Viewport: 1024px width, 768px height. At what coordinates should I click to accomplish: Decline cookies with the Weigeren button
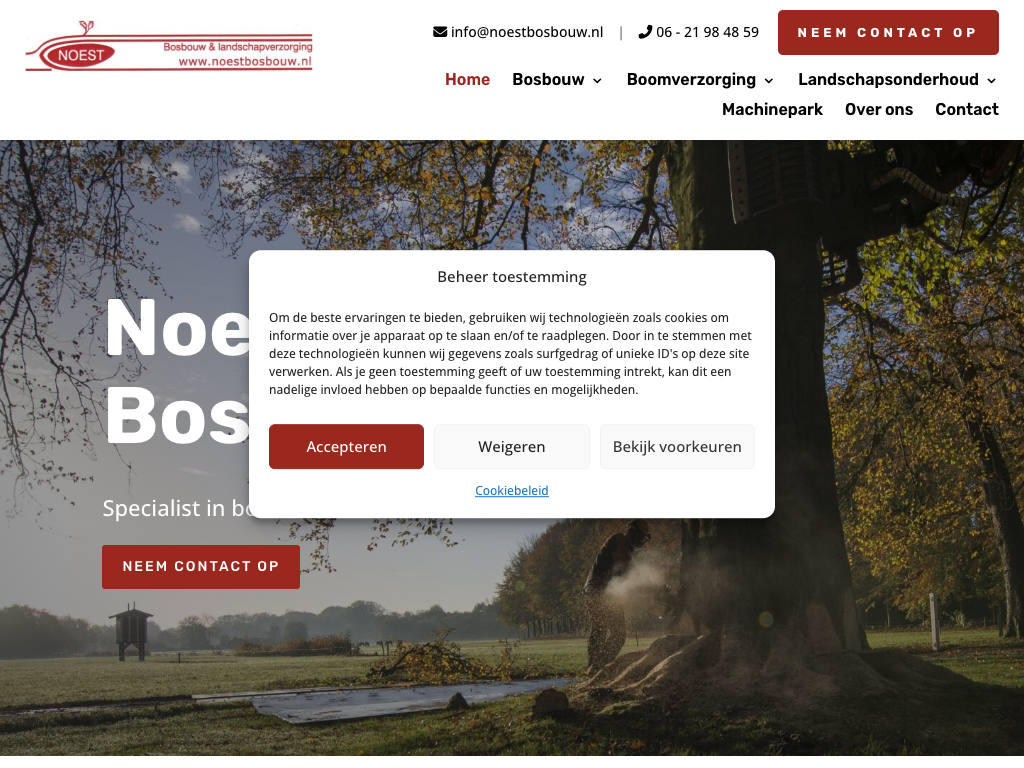click(511, 447)
